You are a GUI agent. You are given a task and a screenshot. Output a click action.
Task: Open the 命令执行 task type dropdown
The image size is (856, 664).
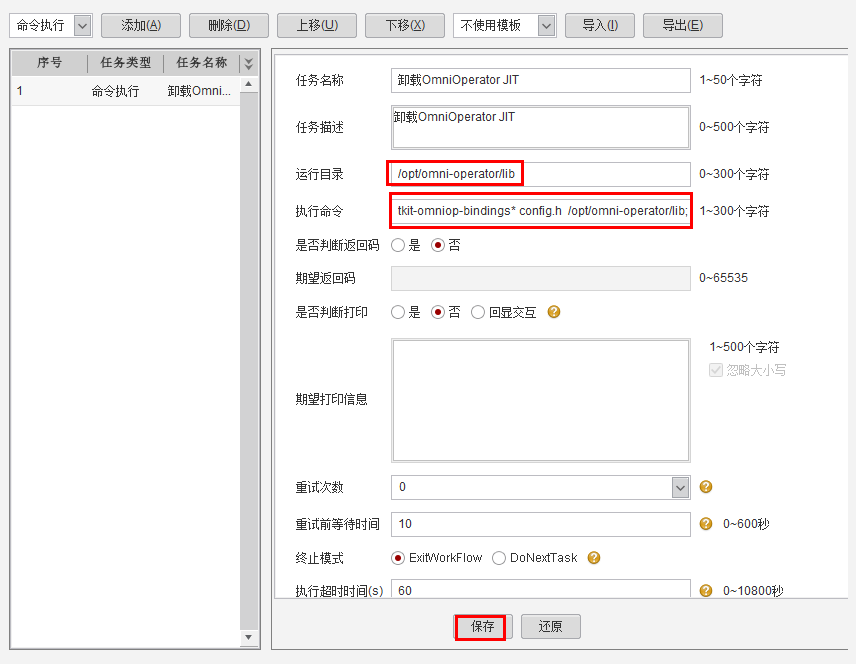coord(82,25)
